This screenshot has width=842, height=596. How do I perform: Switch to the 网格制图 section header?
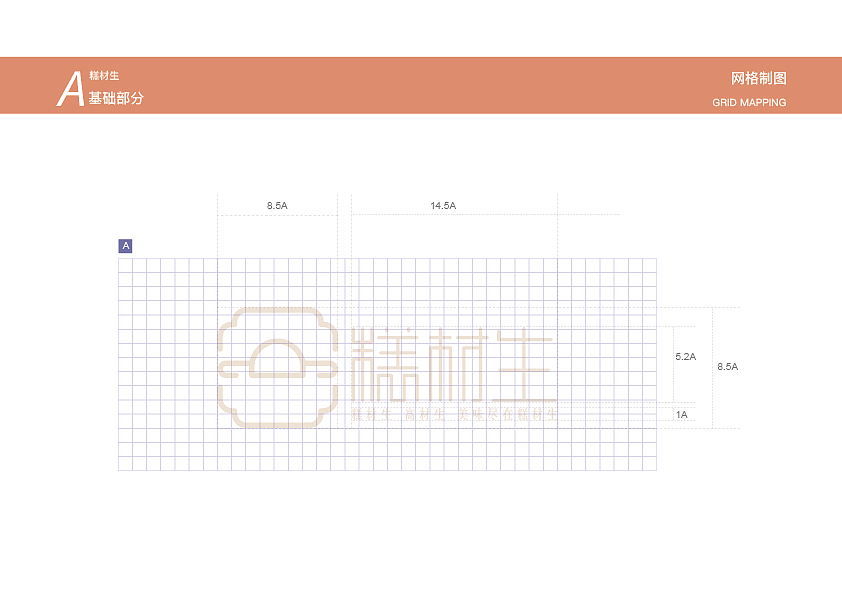tap(758, 76)
